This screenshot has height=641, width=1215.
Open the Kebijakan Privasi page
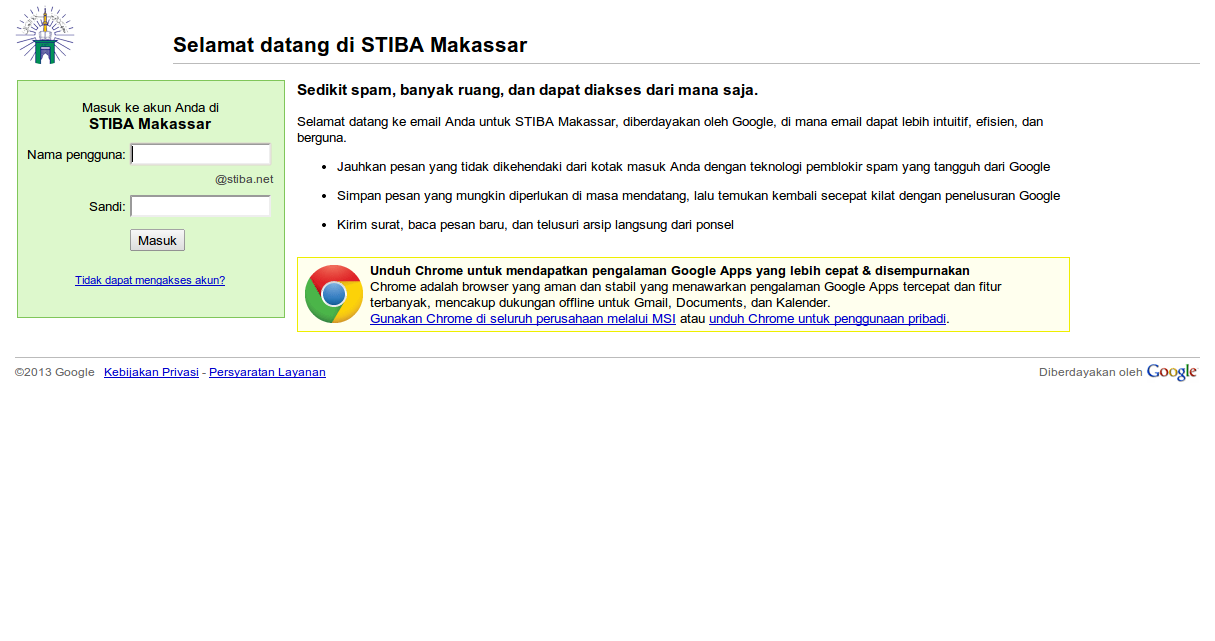[x=151, y=371]
